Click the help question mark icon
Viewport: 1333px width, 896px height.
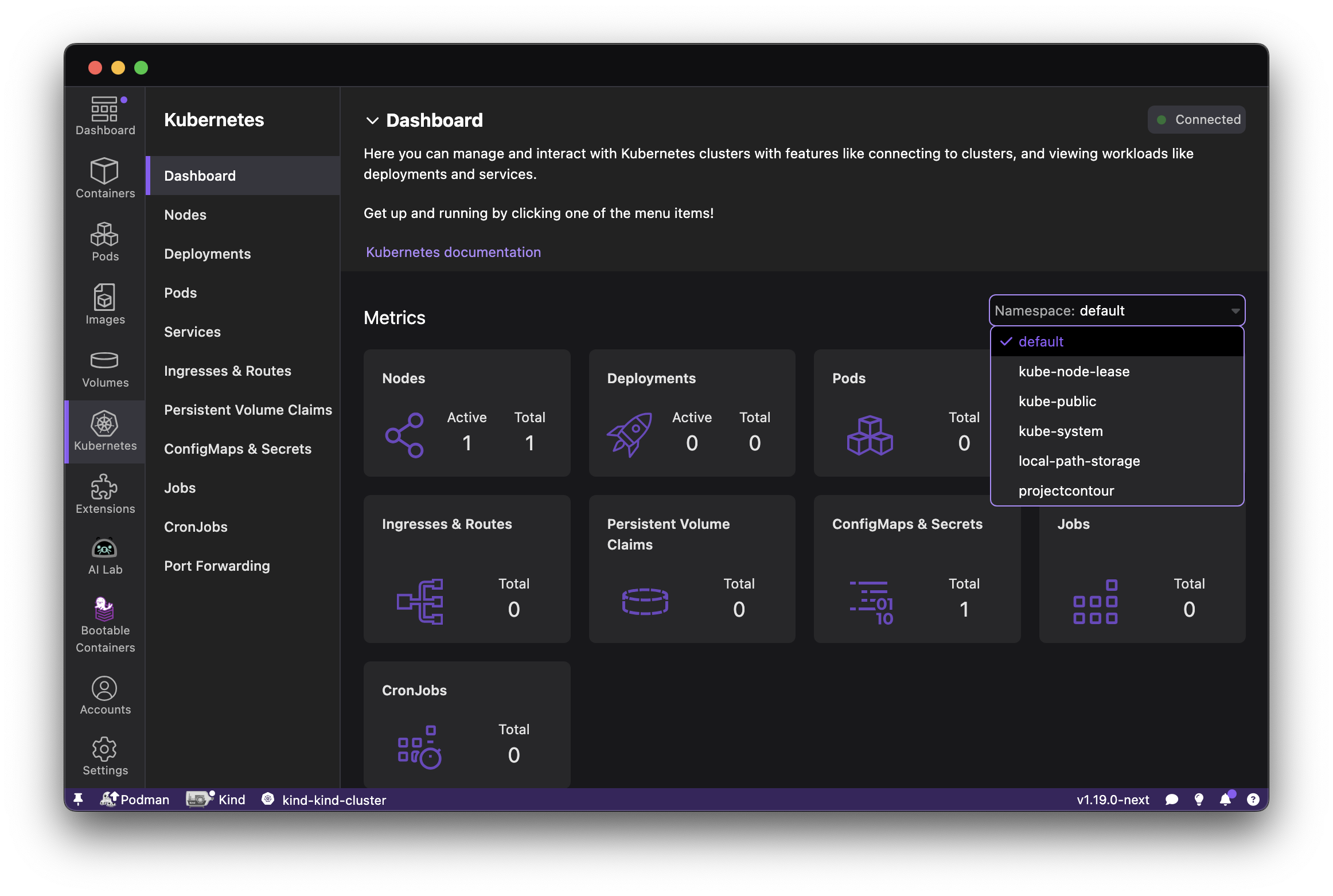pyautogui.click(x=1253, y=800)
